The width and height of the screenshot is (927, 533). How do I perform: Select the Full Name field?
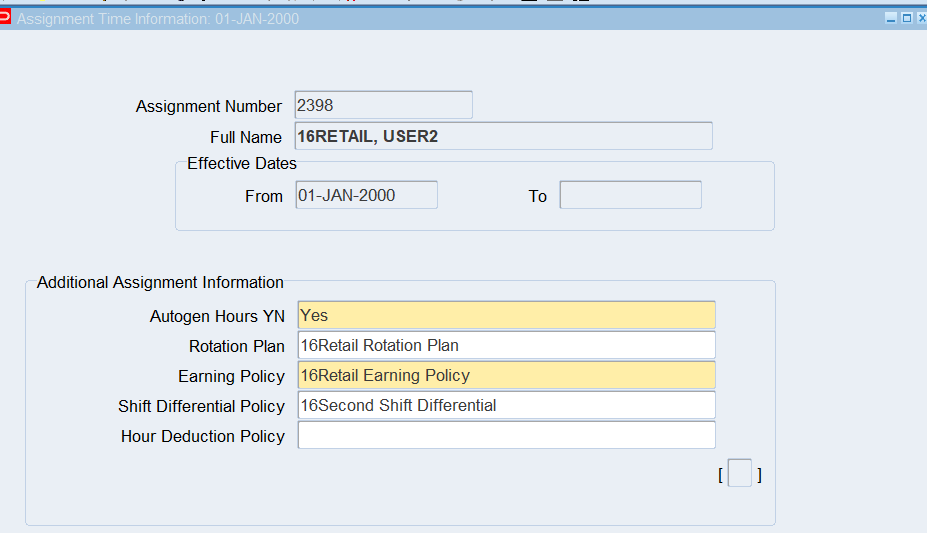tap(504, 136)
